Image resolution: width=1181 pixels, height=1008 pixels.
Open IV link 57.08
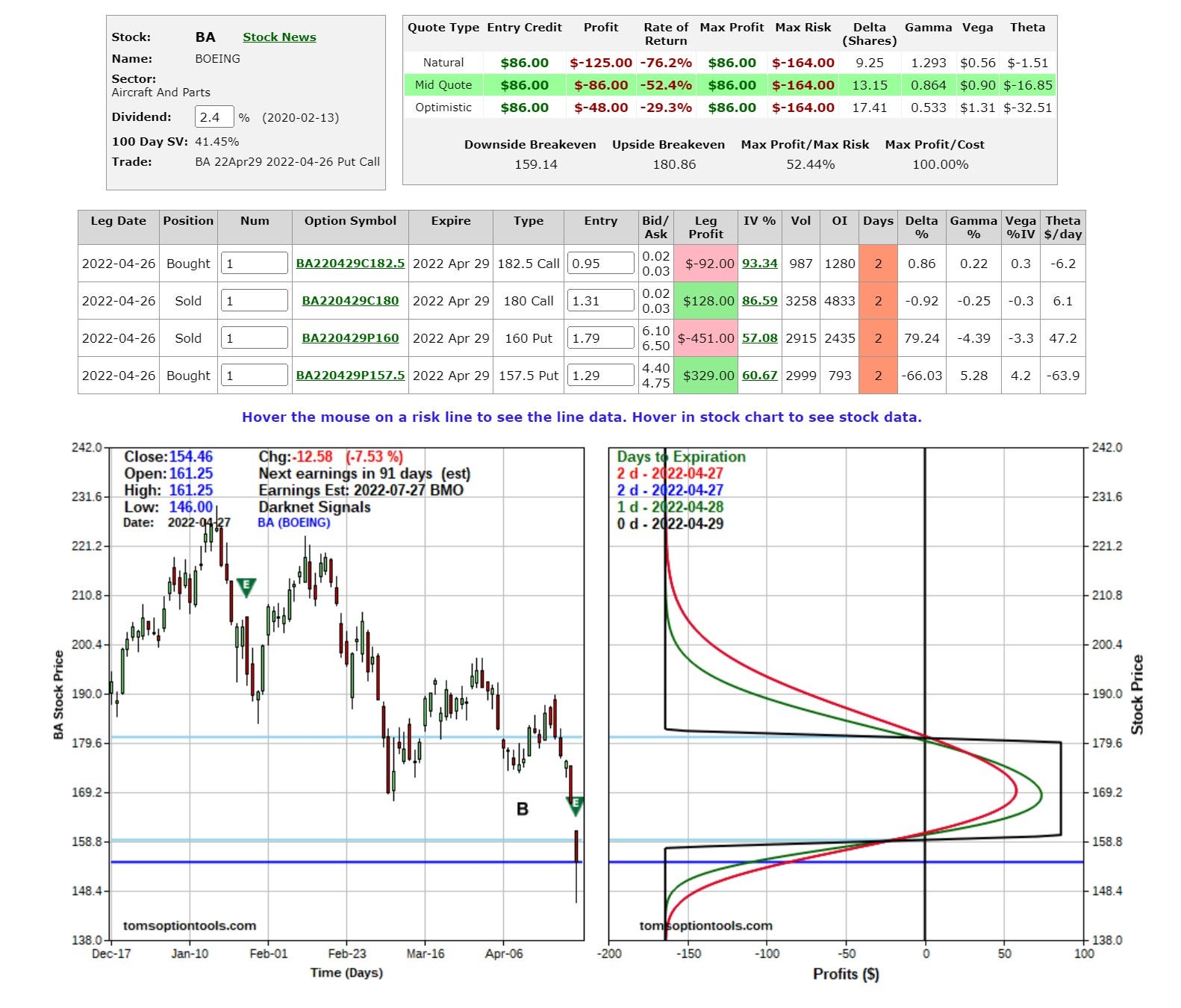759,338
